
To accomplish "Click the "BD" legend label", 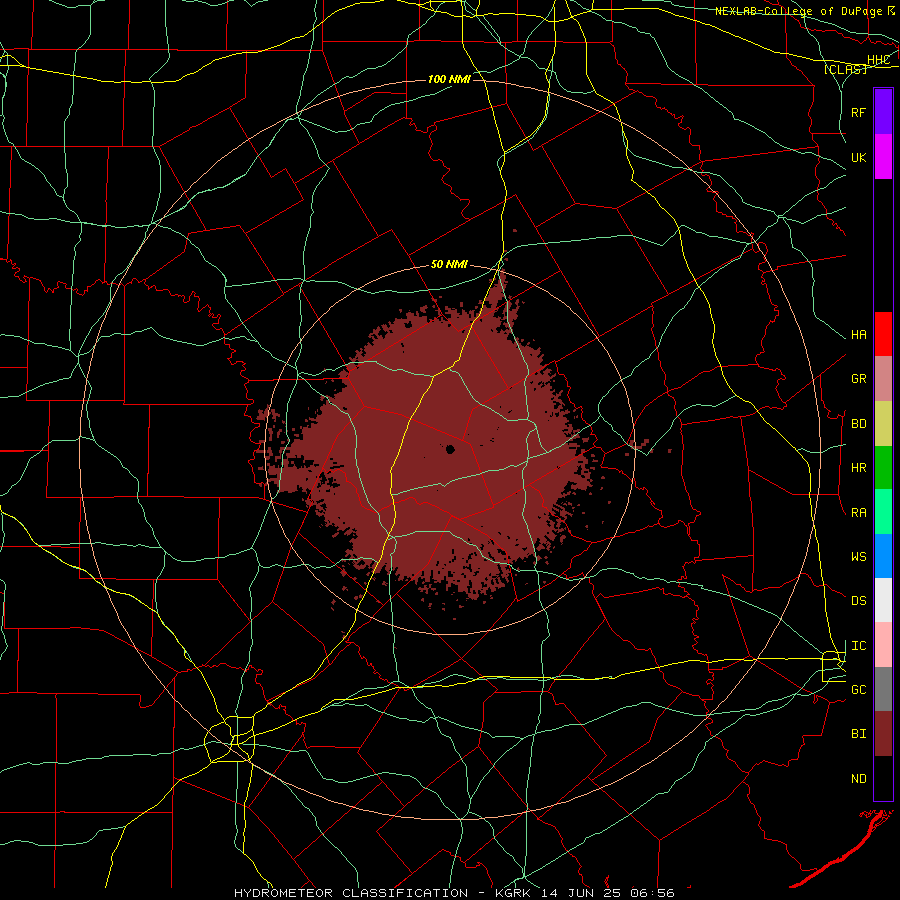I will [858, 424].
